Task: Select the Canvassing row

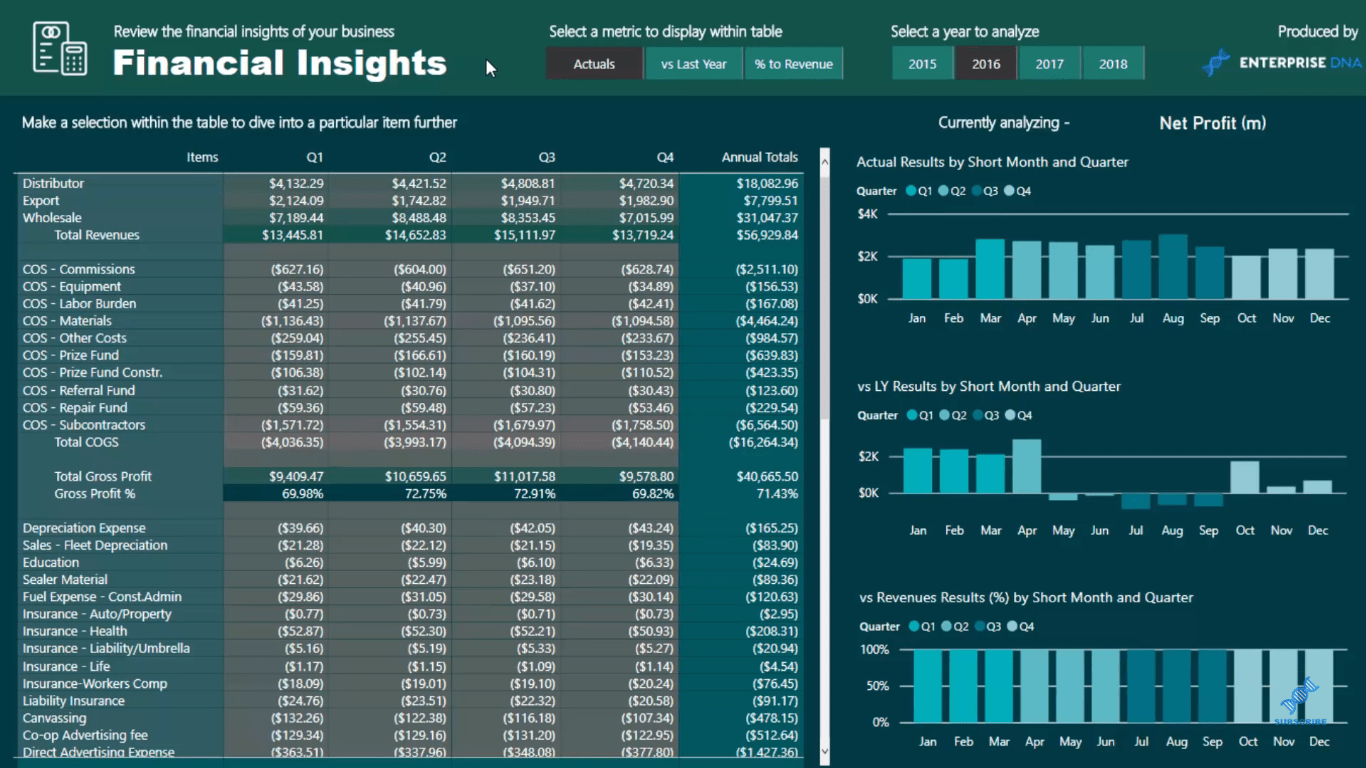Action: tap(410, 718)
